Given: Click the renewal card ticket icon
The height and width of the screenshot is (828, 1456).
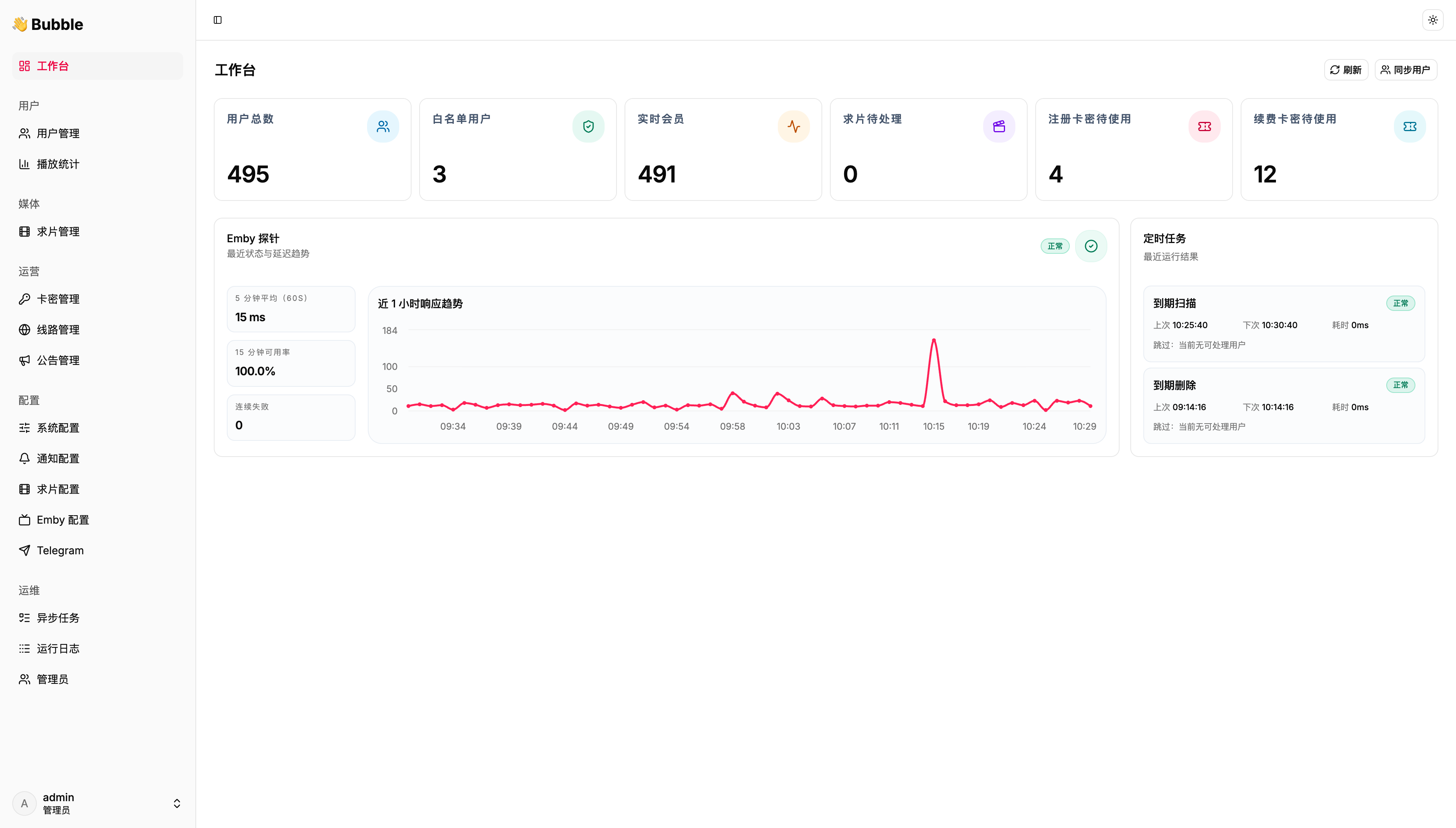Looking at the screenshot, I should click(1409, 126).
